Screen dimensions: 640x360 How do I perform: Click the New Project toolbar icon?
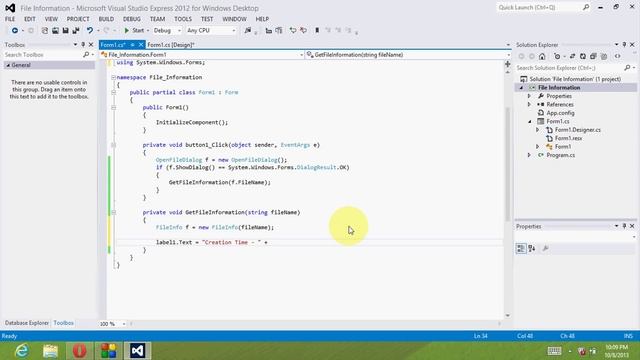(44, 31)
